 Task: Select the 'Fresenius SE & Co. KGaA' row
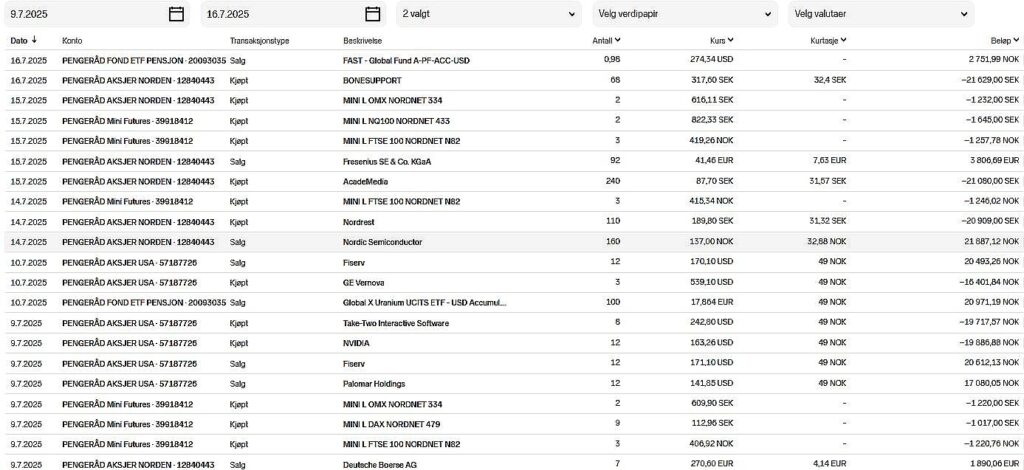[512, 161]
